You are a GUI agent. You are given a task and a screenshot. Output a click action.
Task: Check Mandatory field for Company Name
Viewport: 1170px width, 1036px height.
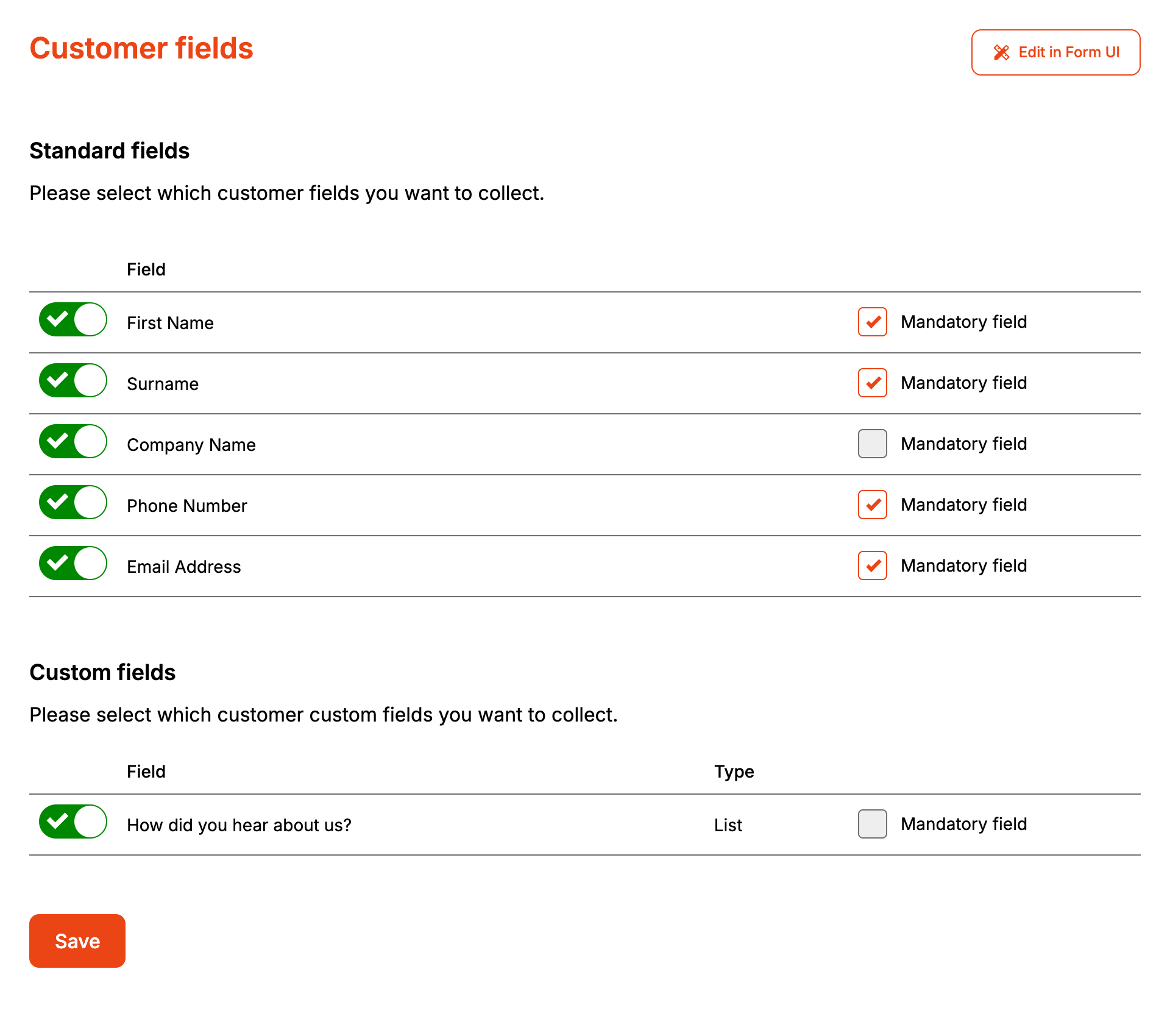(873, 444)
